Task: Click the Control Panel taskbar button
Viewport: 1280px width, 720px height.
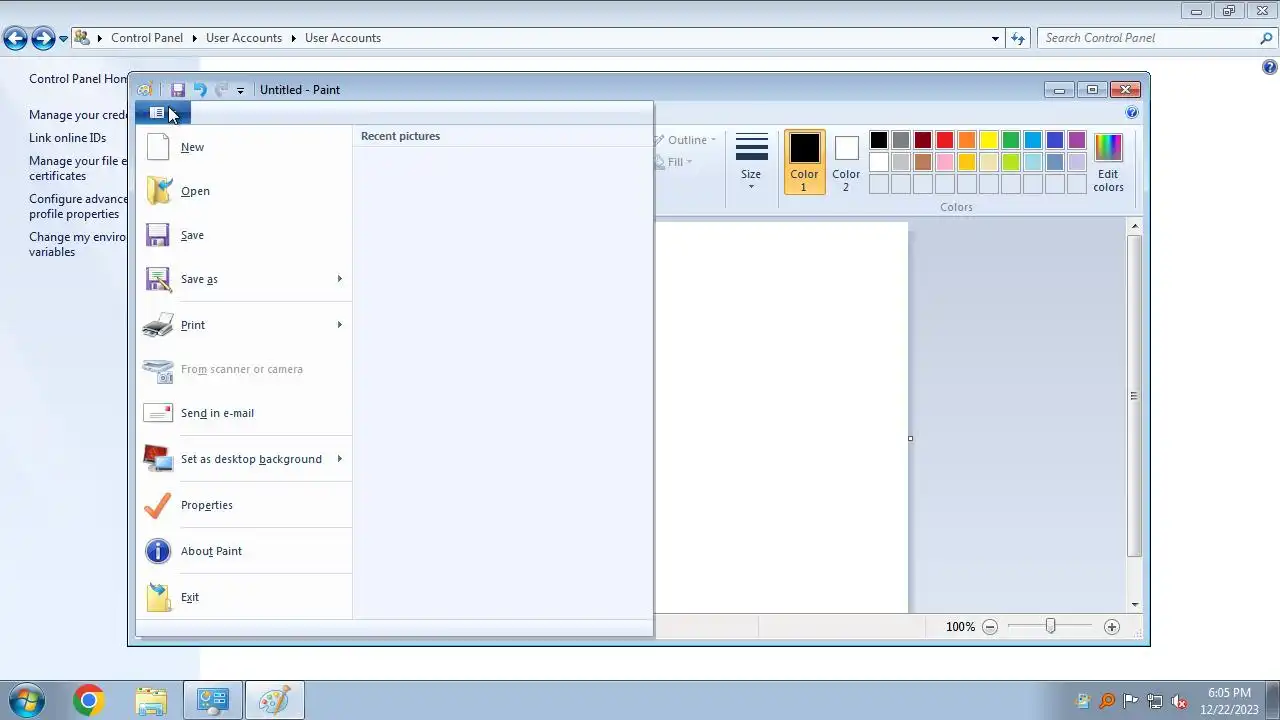Action: click(x=212, y=701)
